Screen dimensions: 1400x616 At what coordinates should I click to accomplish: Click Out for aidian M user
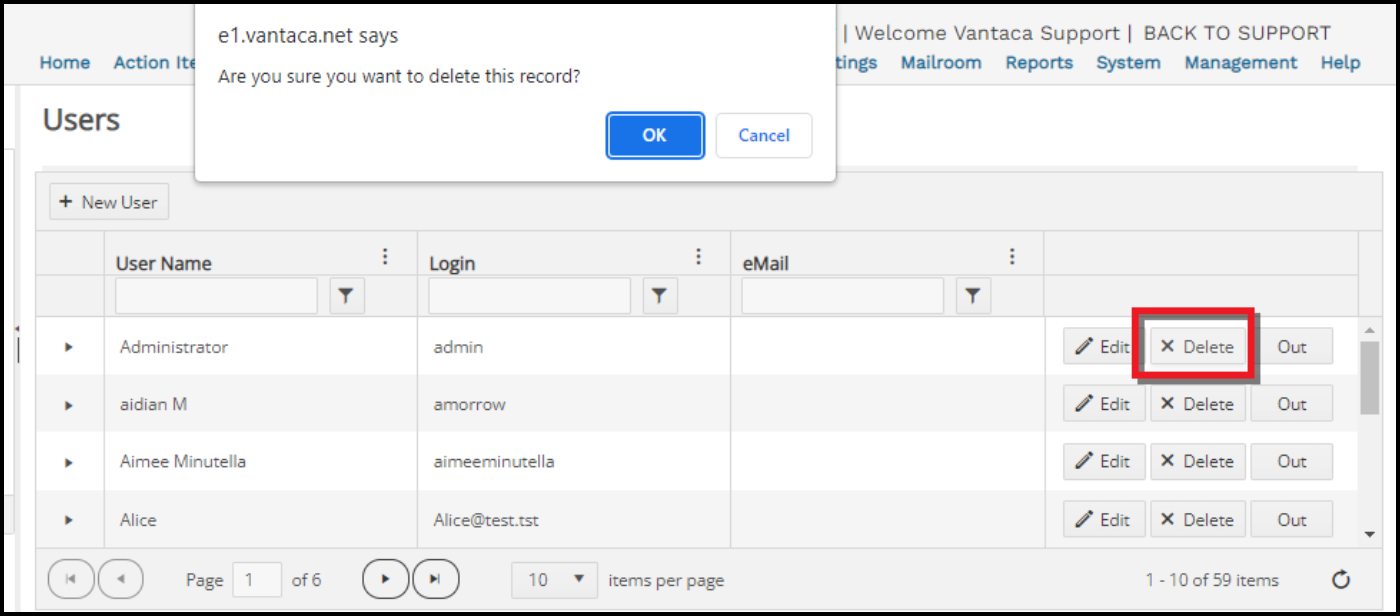tap(1292, 404)
